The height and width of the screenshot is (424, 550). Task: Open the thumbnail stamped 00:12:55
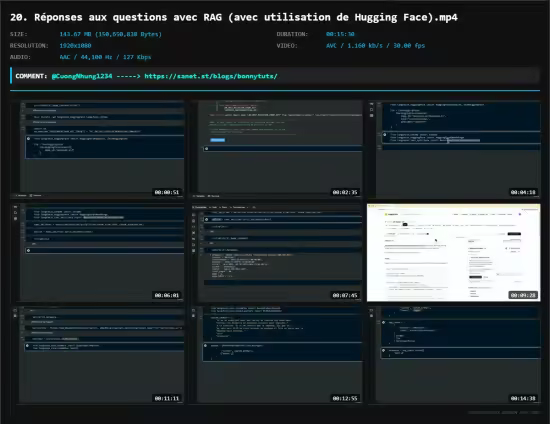(x=276, y=355)
